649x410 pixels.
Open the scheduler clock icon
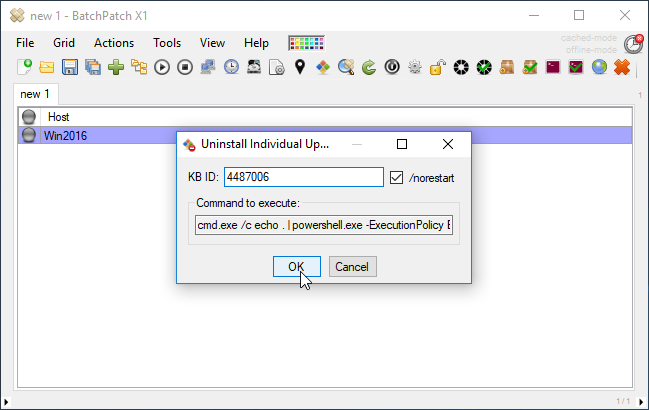click(231, 67)
